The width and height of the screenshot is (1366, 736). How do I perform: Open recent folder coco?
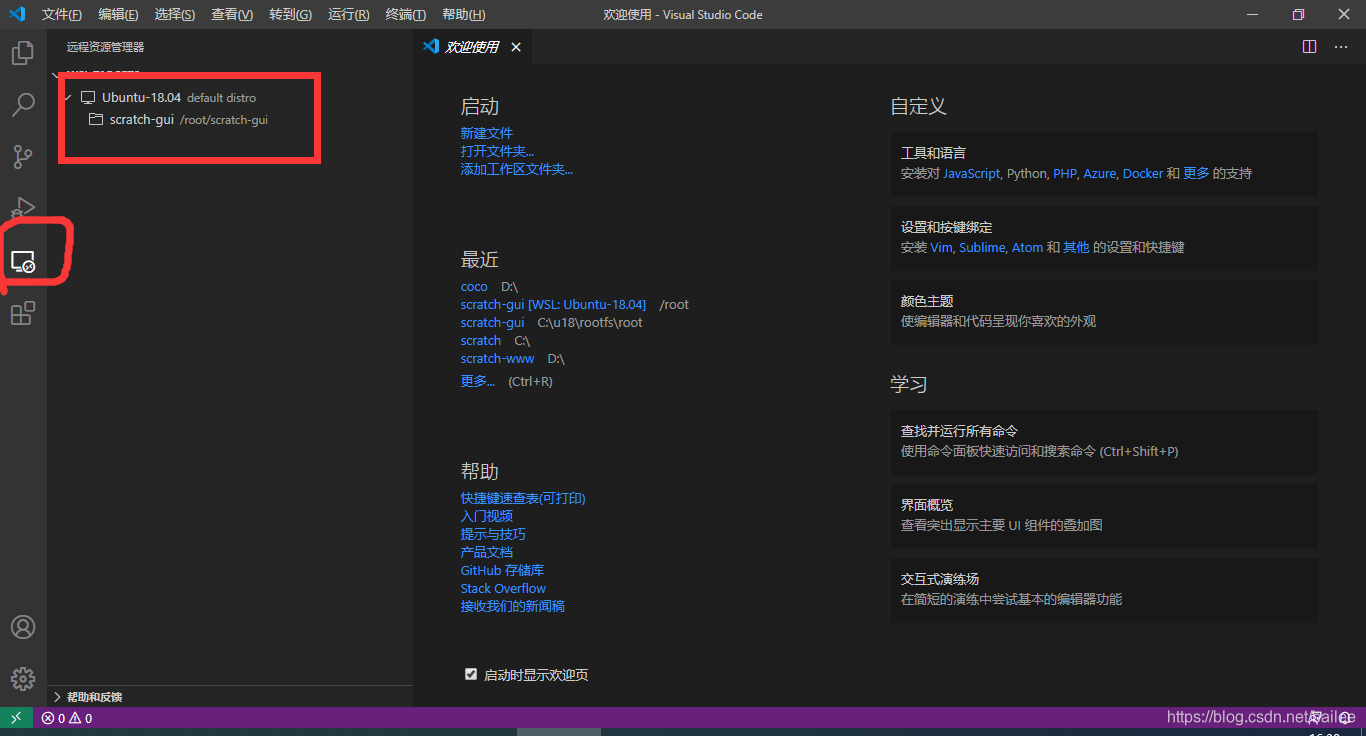(x=474, y=286)
